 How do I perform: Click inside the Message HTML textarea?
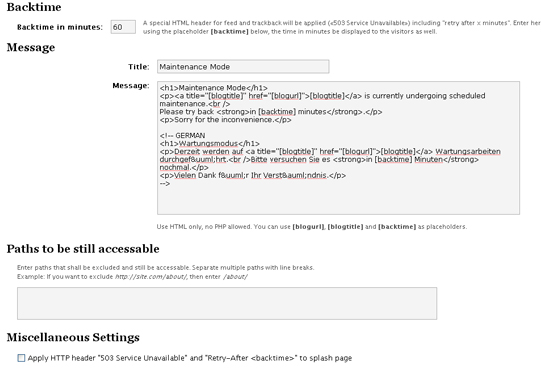point(338,148)
